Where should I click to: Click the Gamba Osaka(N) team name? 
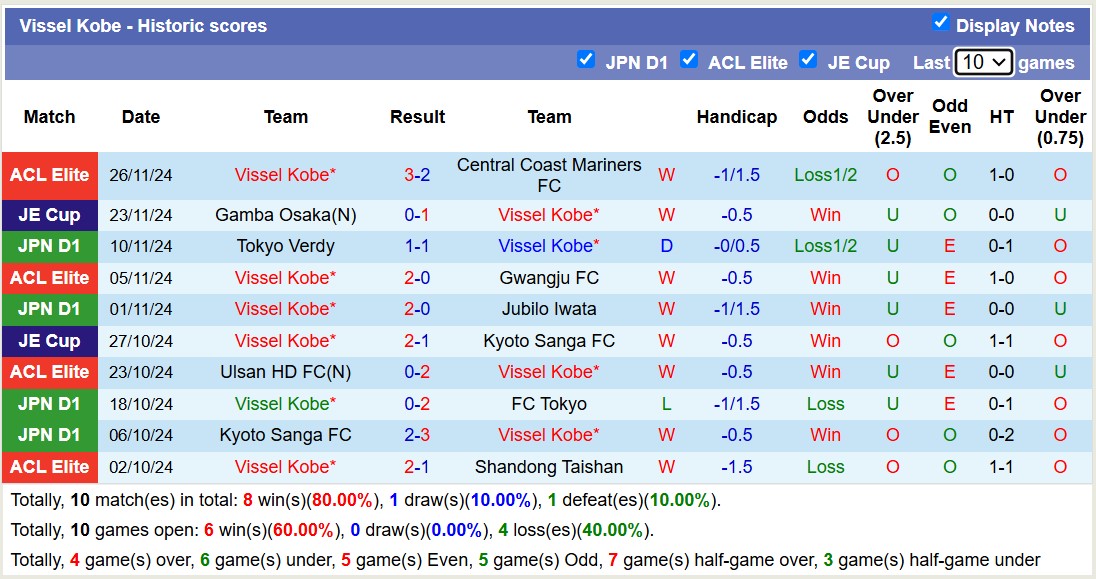click(286, 214)
